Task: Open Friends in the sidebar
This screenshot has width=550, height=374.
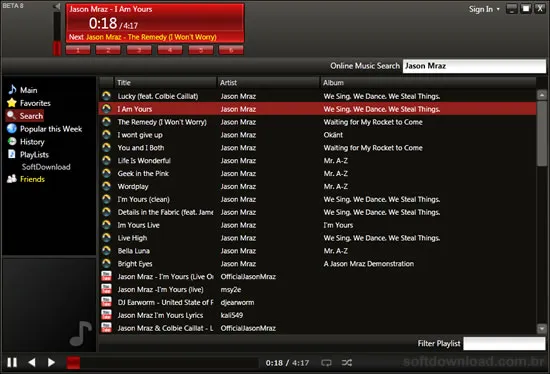Action: tap(32, 179)
